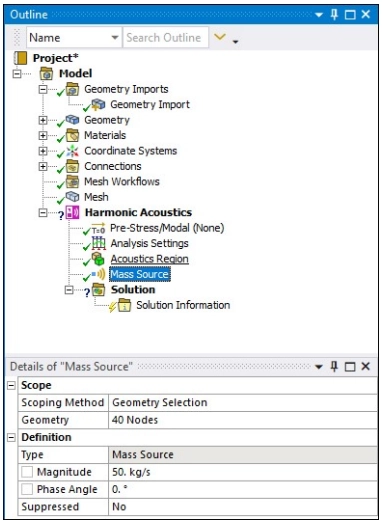This screenshot has height=526, width=382.
Task: Maximize the Details panel
Action: tap(350, 367)
